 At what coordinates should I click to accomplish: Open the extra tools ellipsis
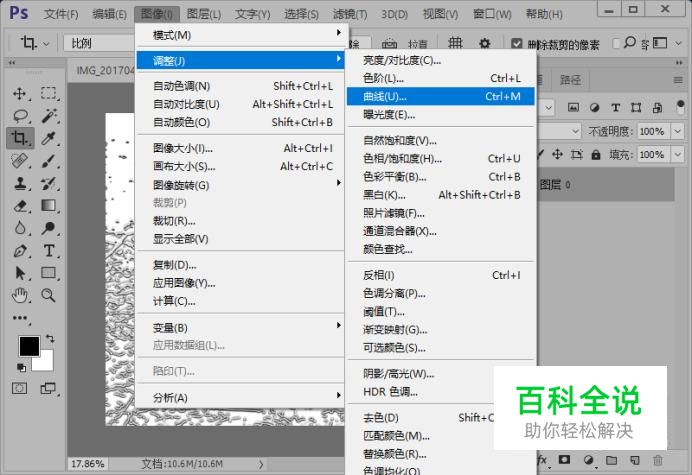tap(20, 317)
